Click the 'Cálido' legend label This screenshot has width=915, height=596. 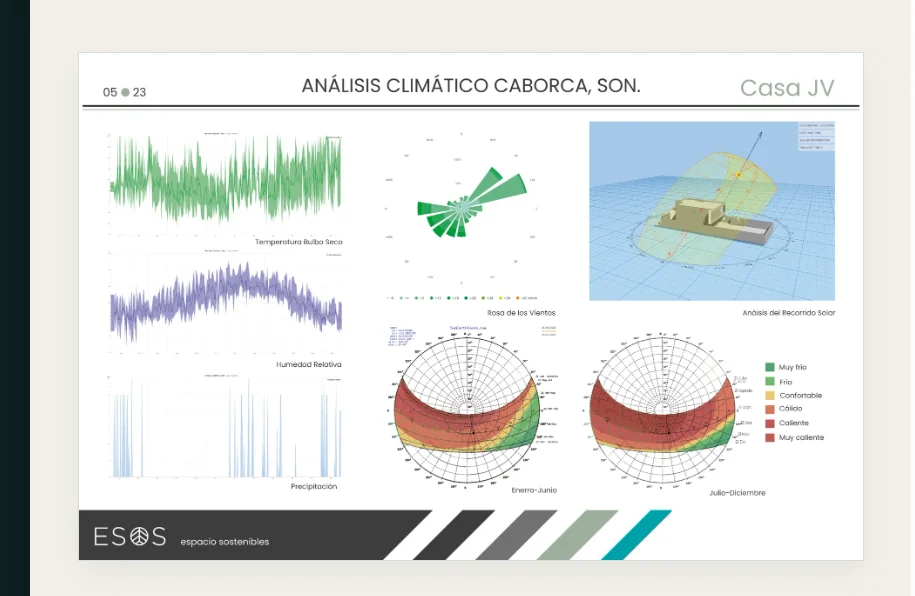[791, 409]
